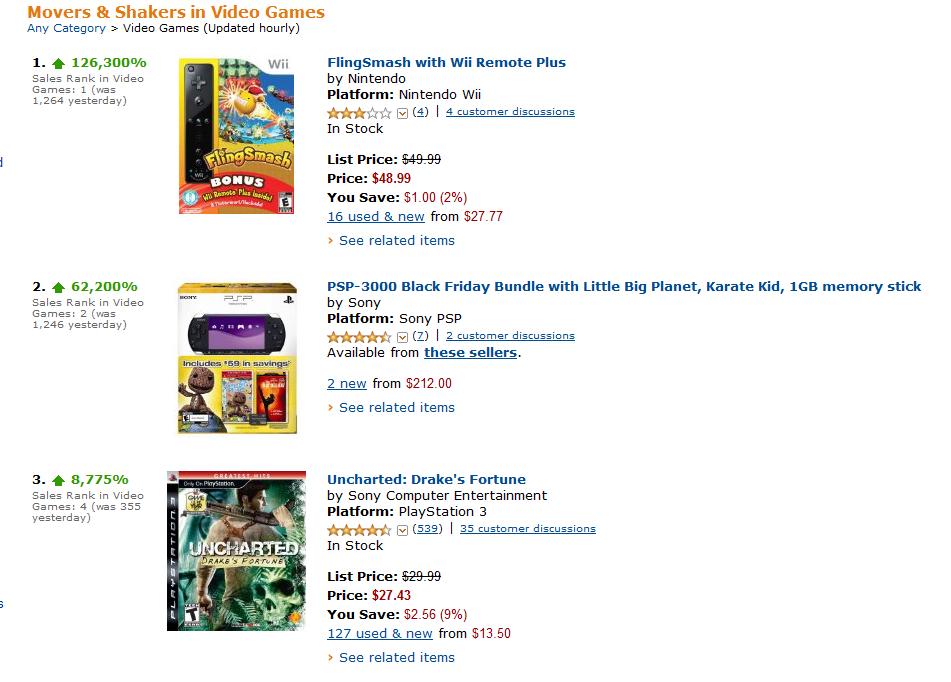Click FlingSmash star rating icons
The height and width of the screenshot is (682, 951).
pyautogui.click(x=359, y=112)
